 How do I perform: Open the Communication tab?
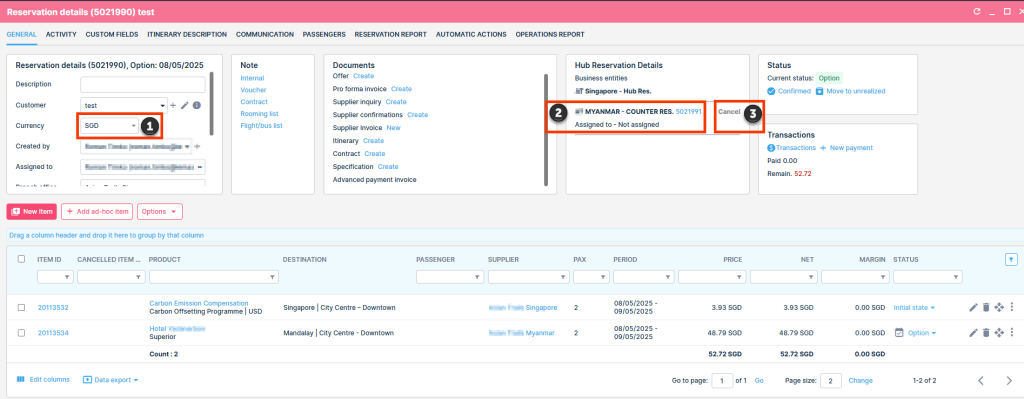(x=264, y=35)
